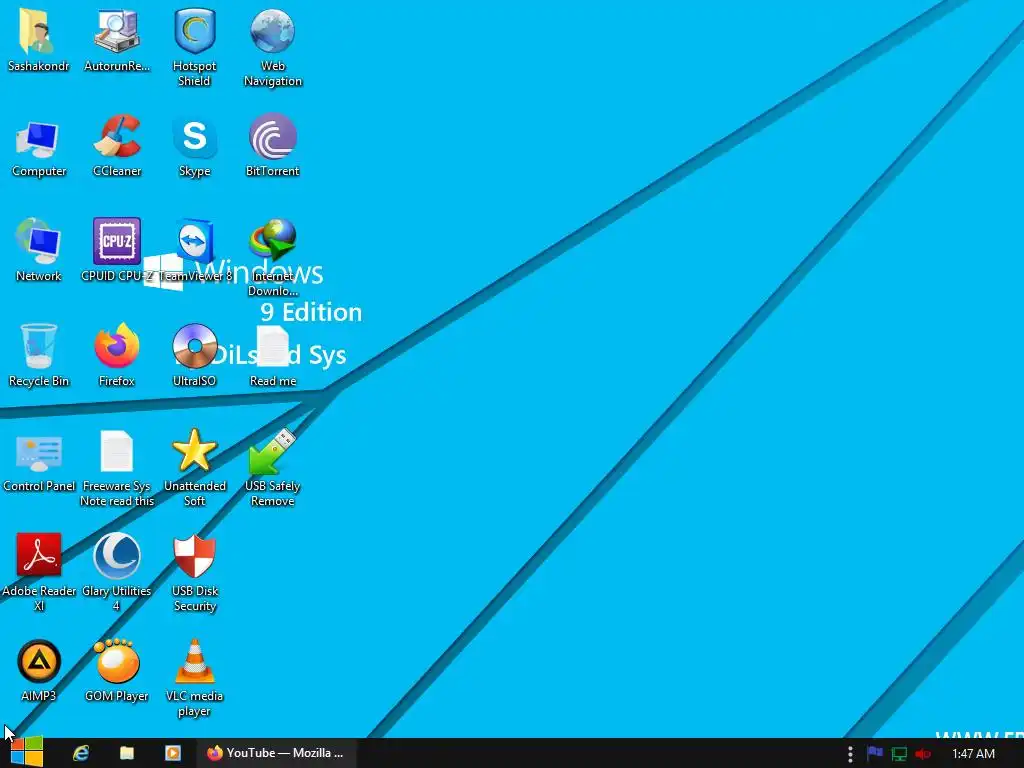
Task: Open File Explorer from the taskbar
Action: pos(127,753)
